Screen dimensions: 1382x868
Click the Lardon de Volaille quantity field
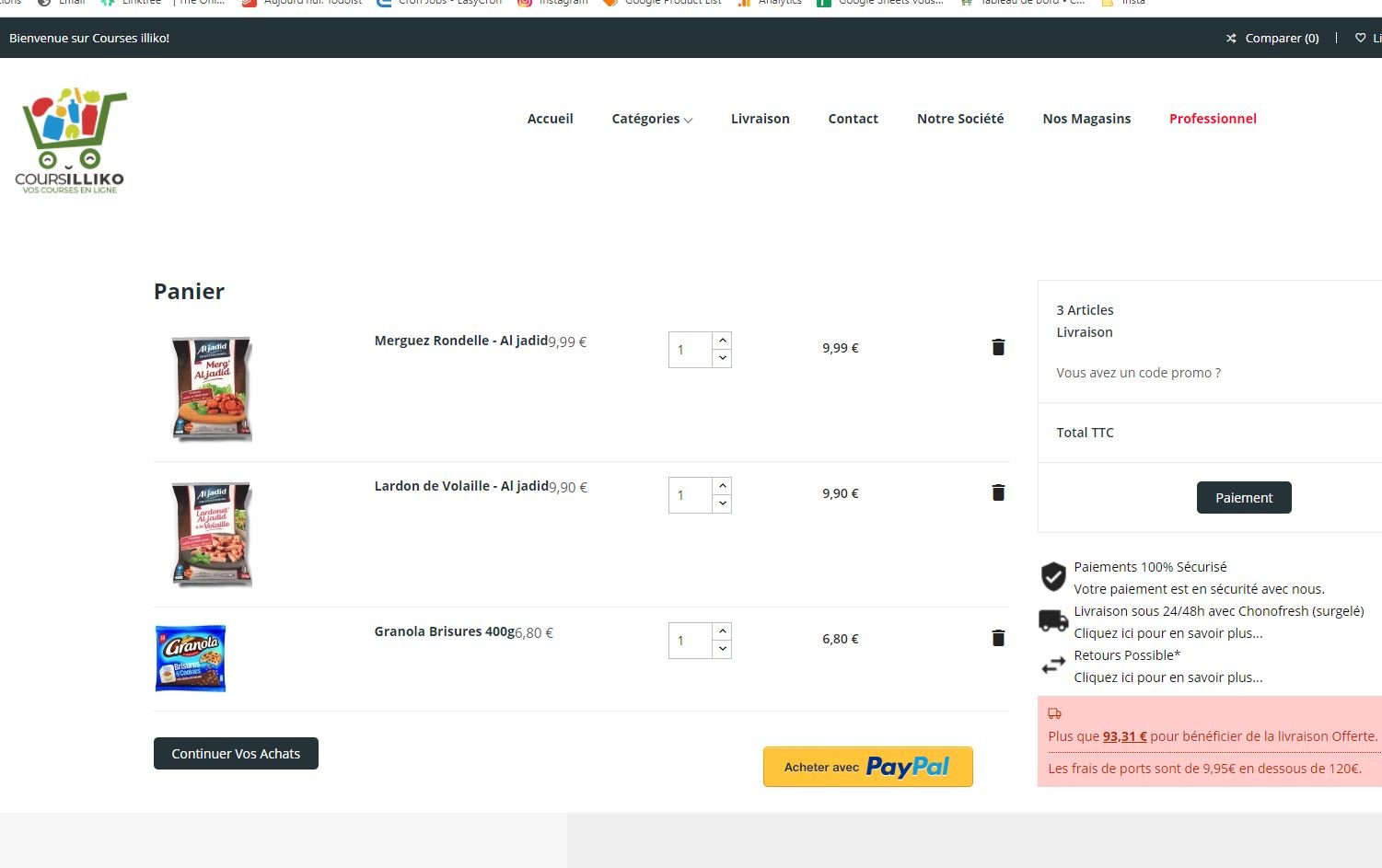691,495
